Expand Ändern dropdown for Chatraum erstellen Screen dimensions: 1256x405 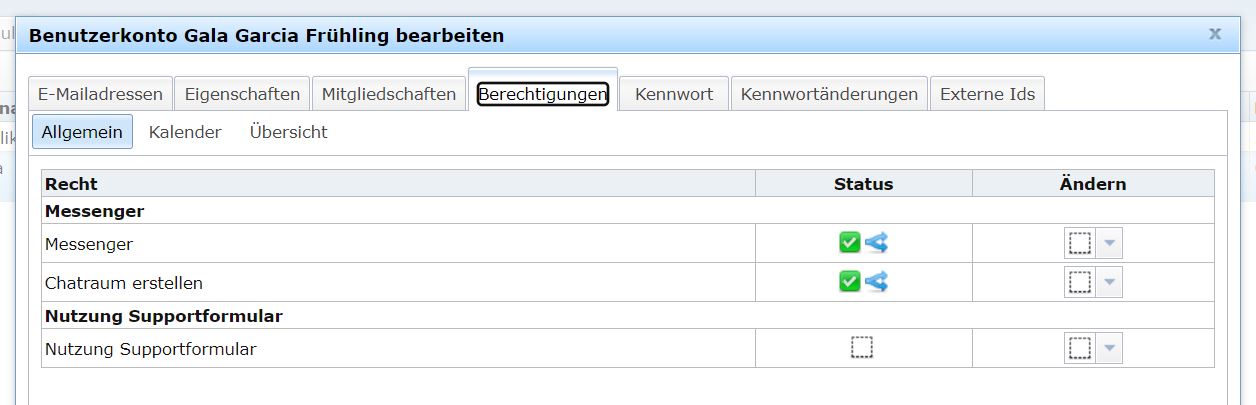[x=1109, y=282]
